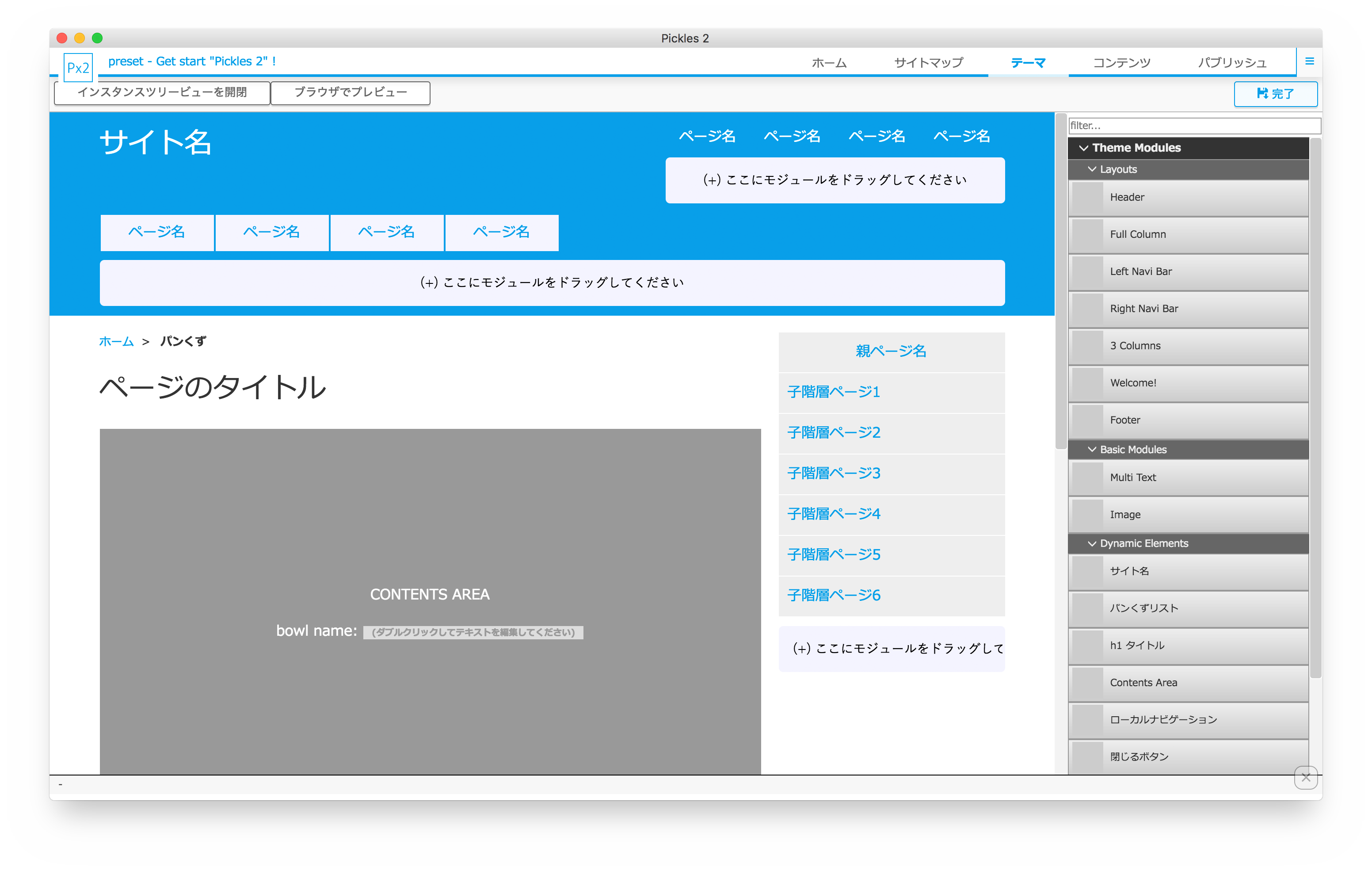Select the Contents Area dynamic element

point(1188,682)
